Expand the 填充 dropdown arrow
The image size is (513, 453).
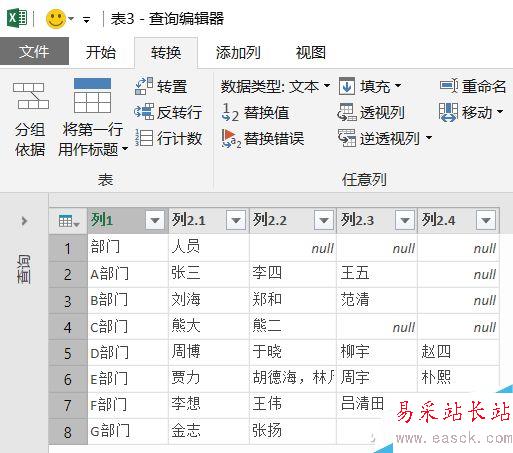[398, 86]
